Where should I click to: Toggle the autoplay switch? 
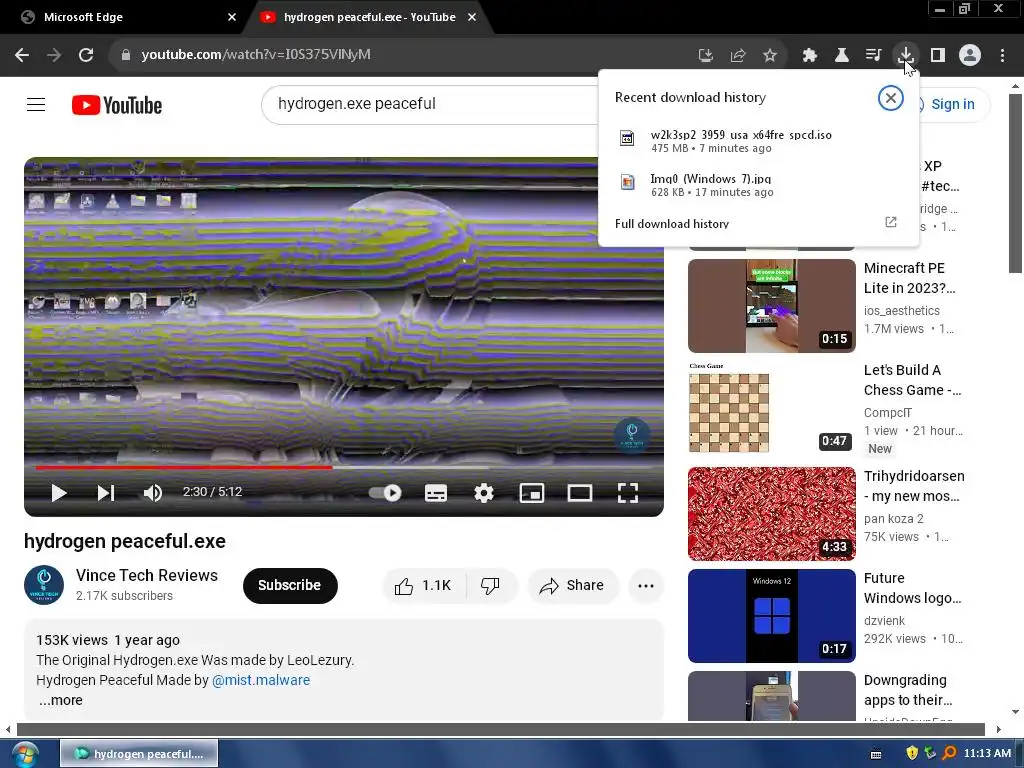(x=385, y=493)
